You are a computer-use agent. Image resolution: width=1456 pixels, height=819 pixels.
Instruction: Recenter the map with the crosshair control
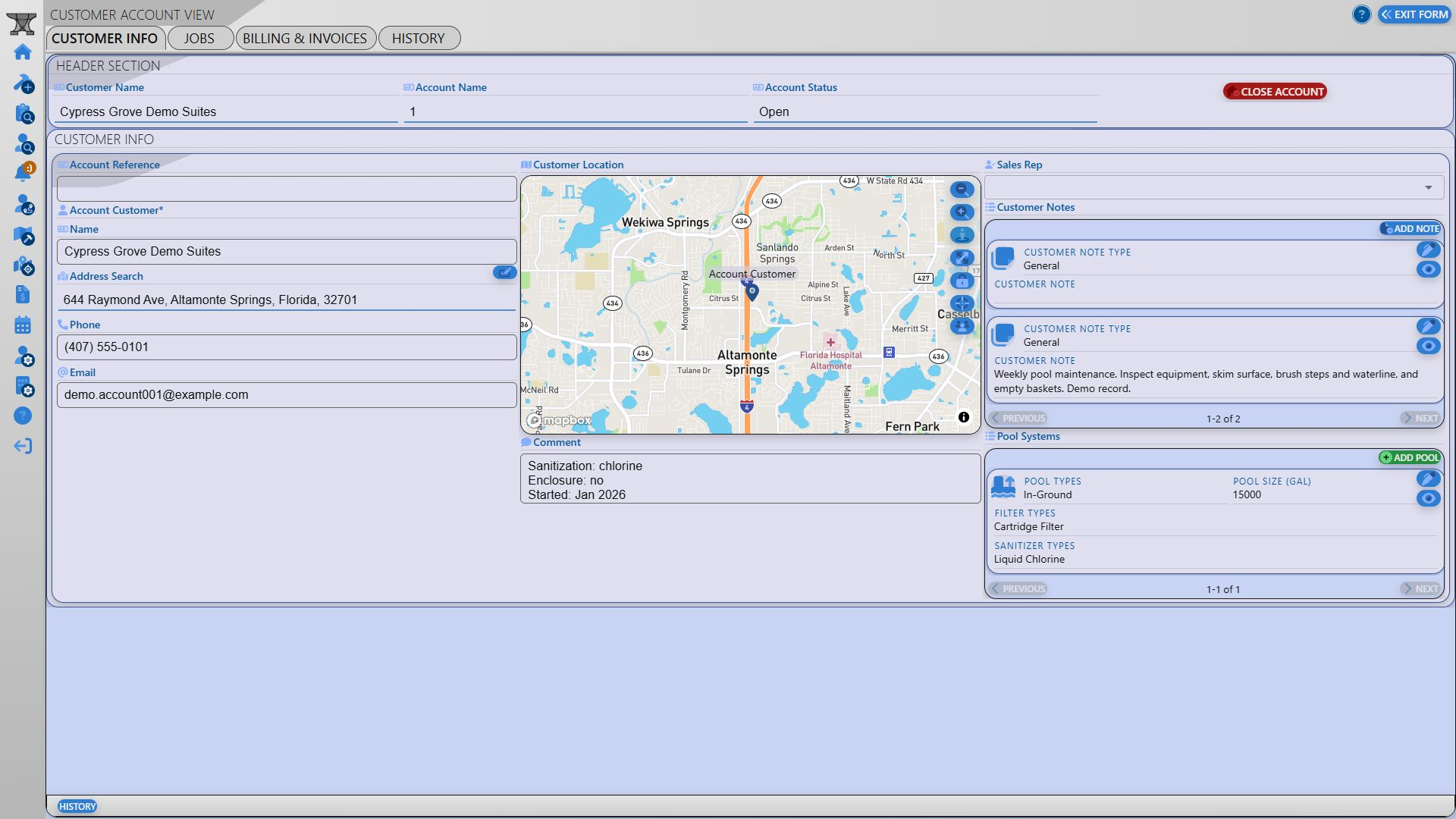962,303
